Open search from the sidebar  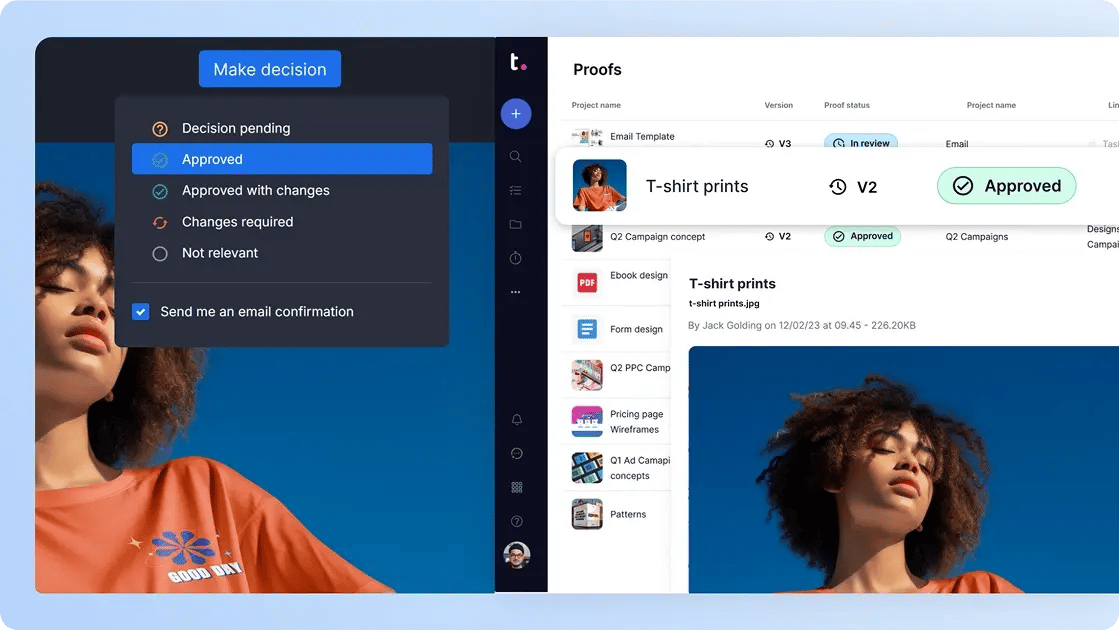[x=516, y=156]
